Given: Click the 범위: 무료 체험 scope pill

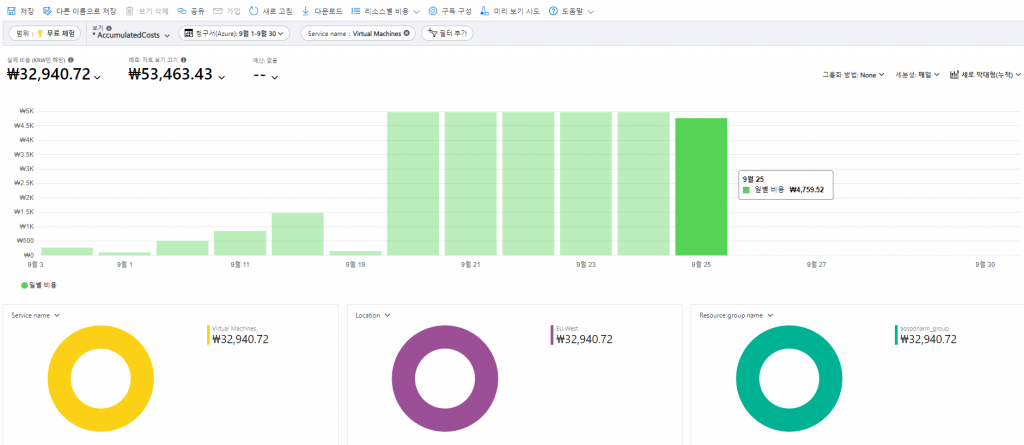Looking at the screenshot, I should (x=45, y=33).
